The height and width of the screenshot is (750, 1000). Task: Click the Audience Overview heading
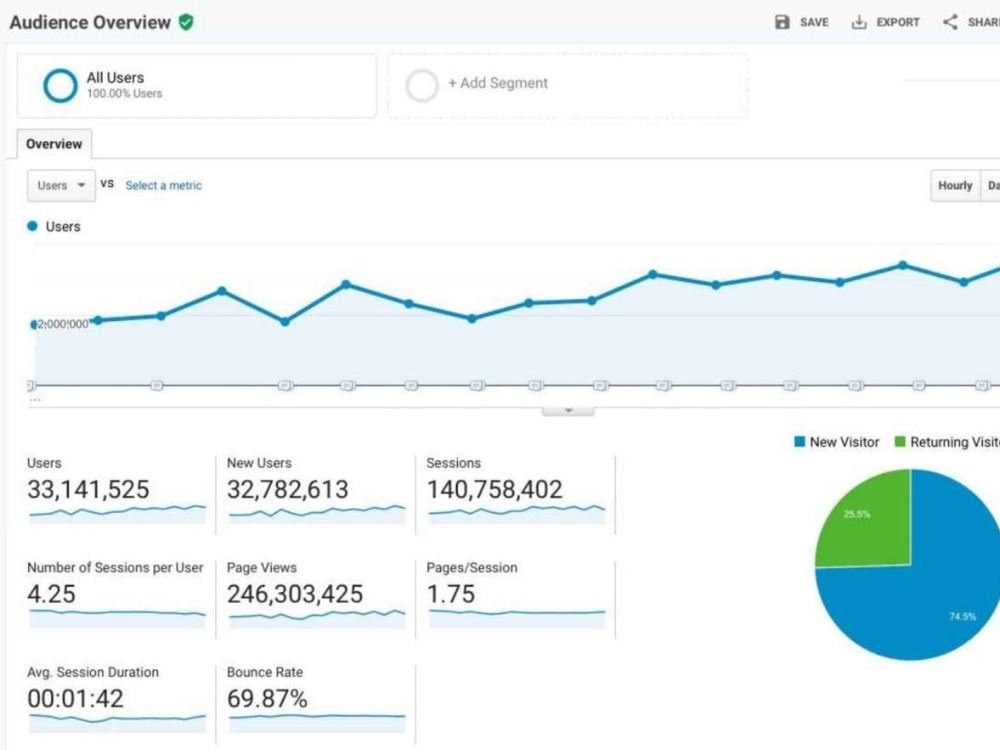click(90, 22)
